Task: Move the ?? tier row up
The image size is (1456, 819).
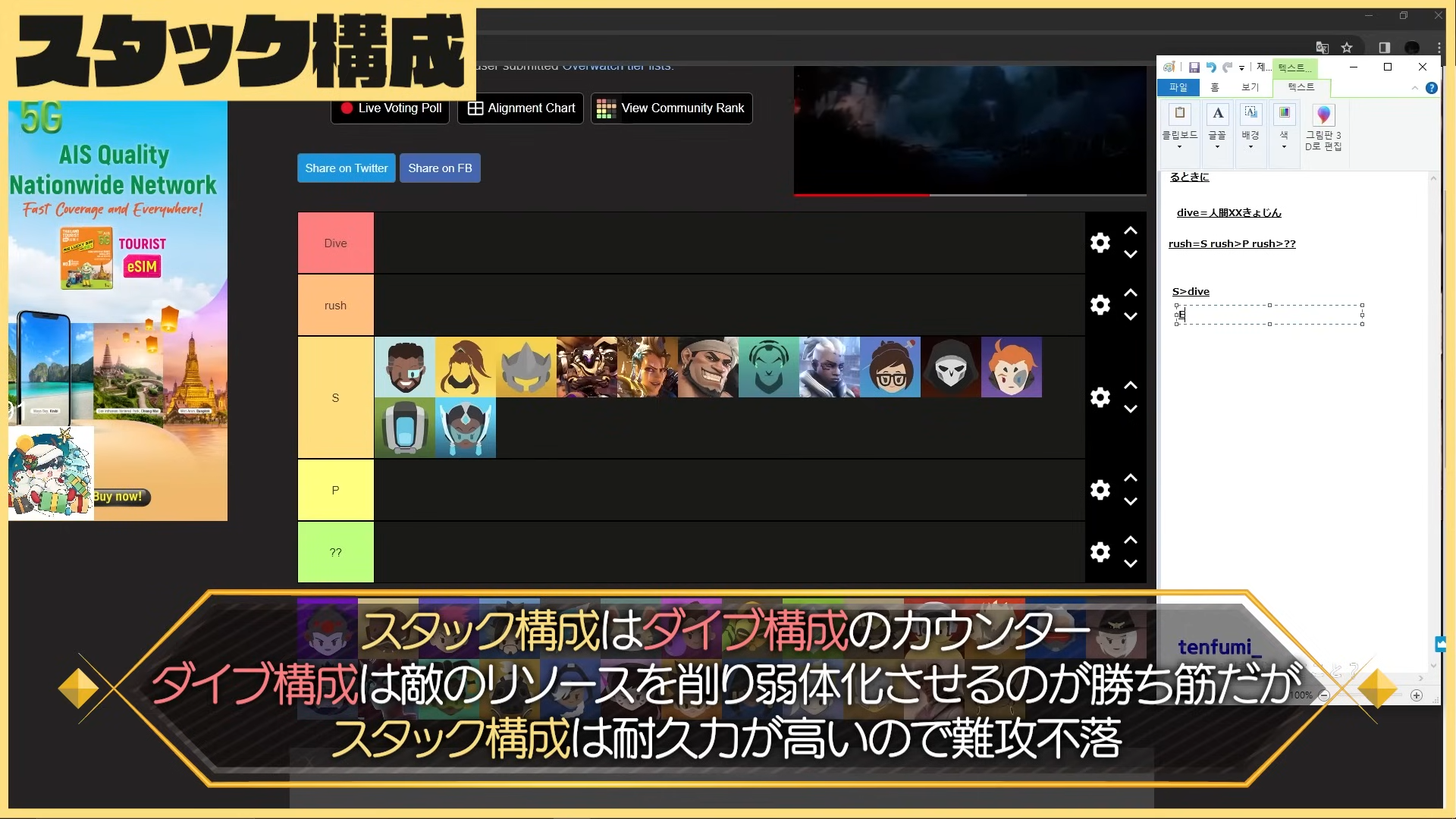Action: [x=1131, y=540]
